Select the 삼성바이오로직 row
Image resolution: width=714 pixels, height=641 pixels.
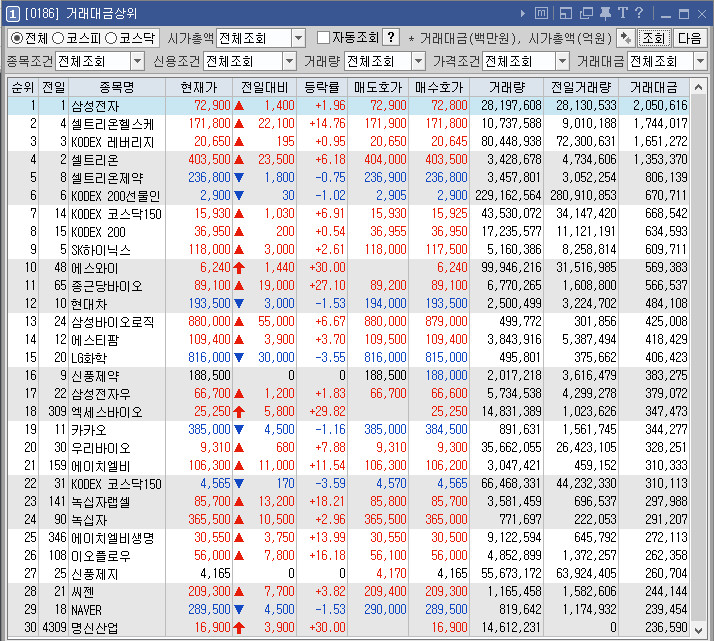click(348, 322)
